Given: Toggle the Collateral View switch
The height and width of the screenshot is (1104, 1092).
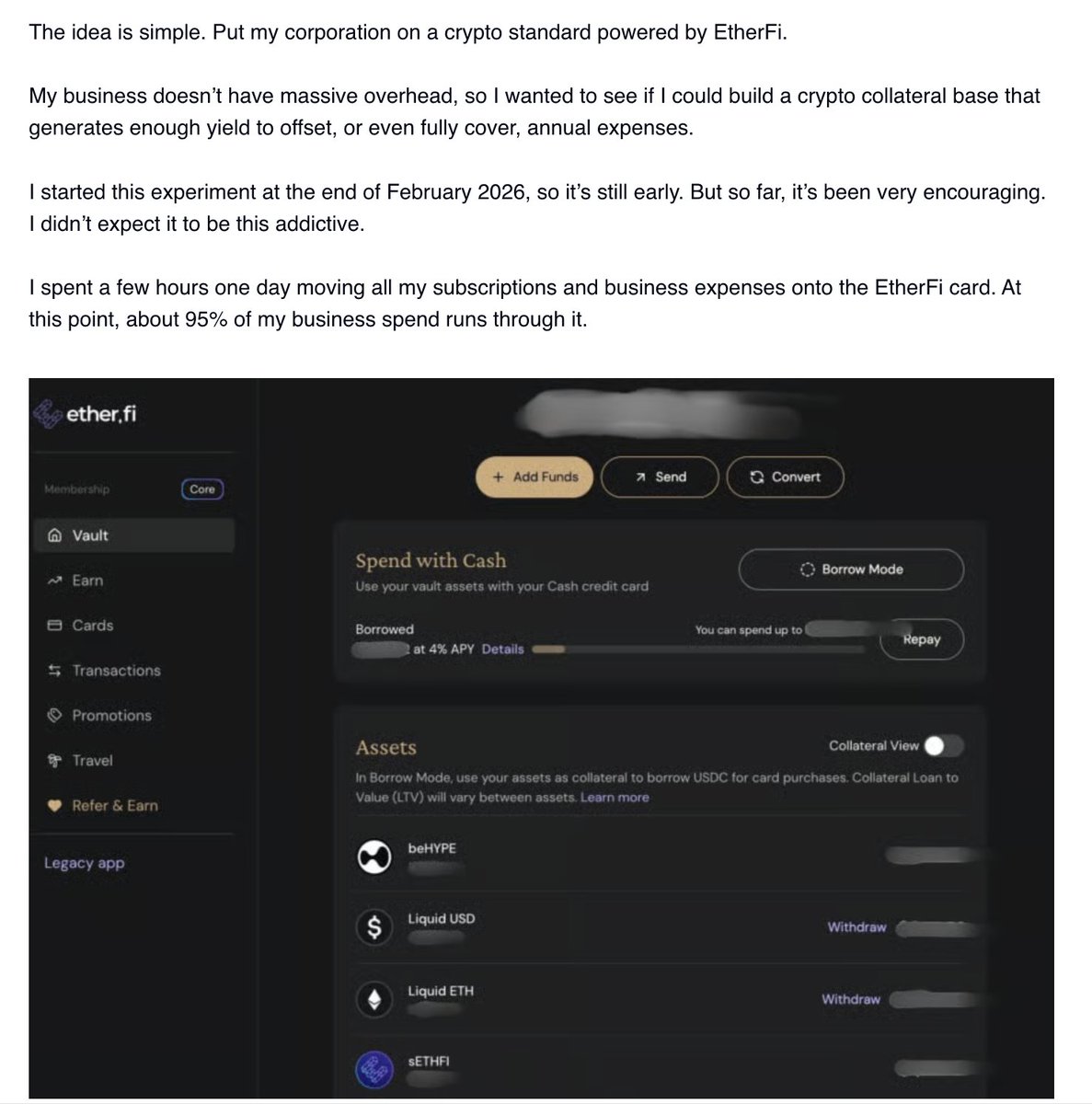Looking at the screenshot, I should click(945, 746).
